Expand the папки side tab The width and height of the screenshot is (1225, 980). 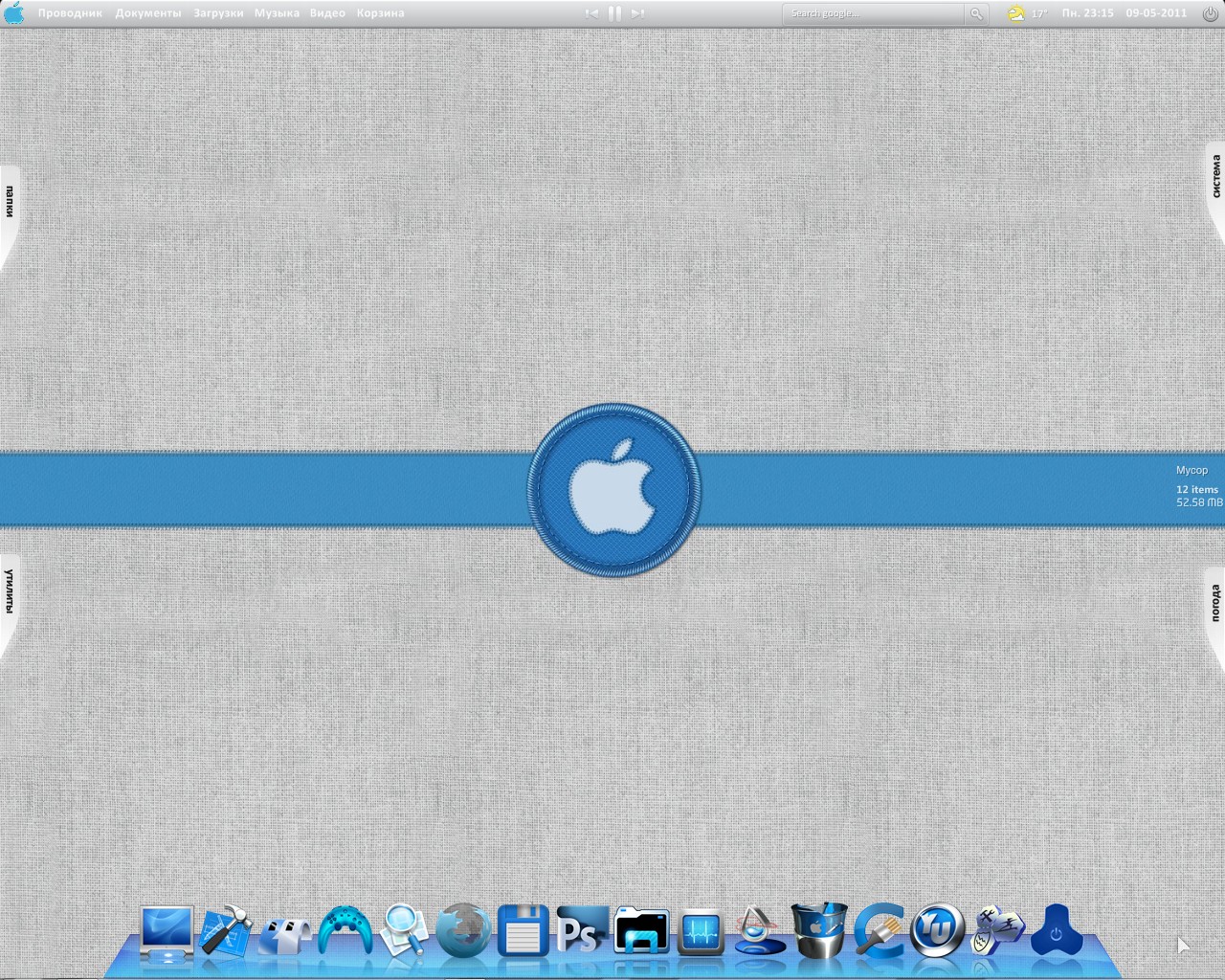[9, 202]
